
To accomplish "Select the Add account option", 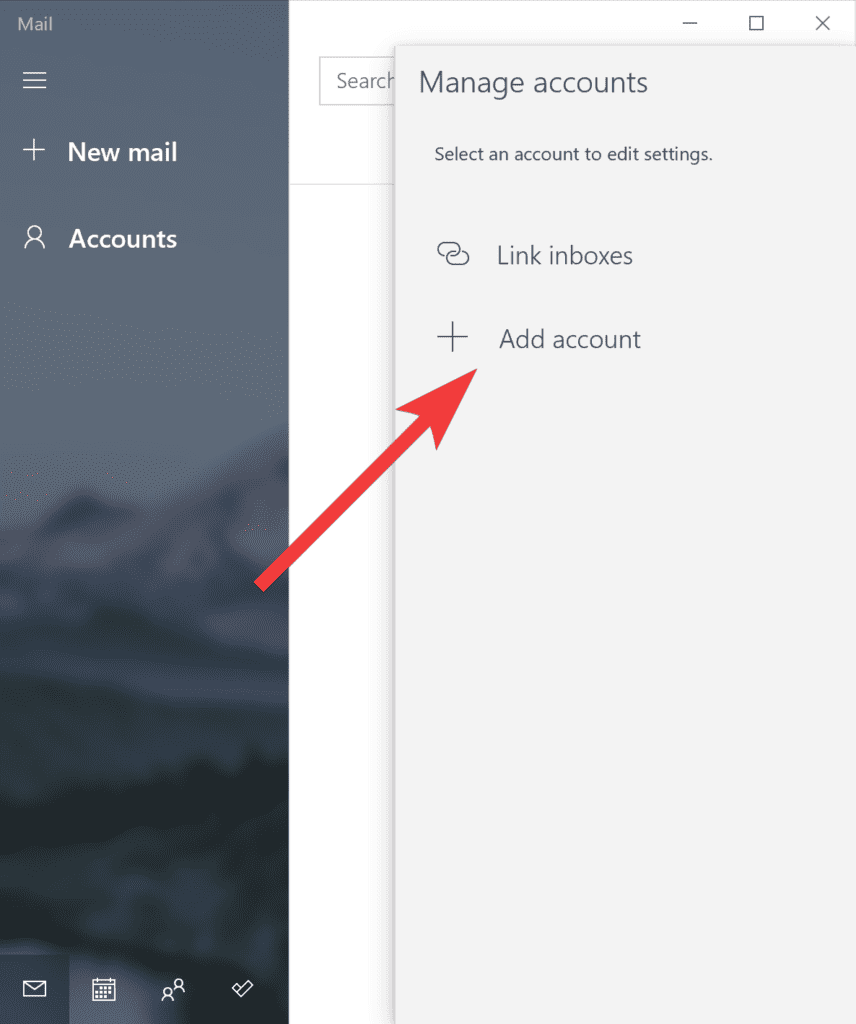I will tap(569, 339).
